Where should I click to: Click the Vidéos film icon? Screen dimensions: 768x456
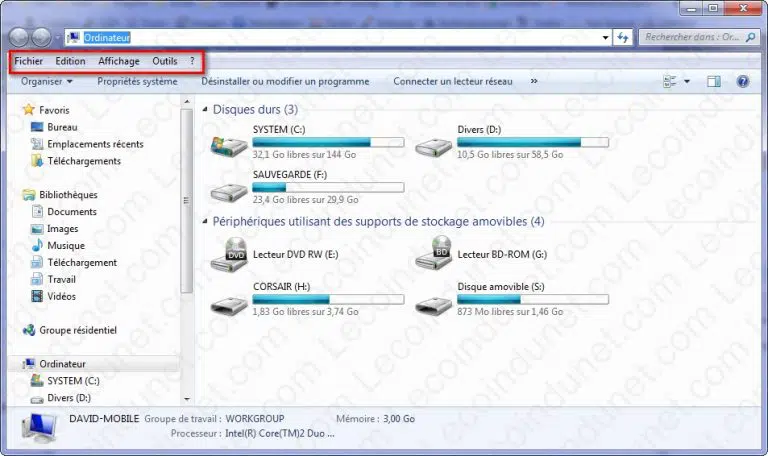point(37,296)
